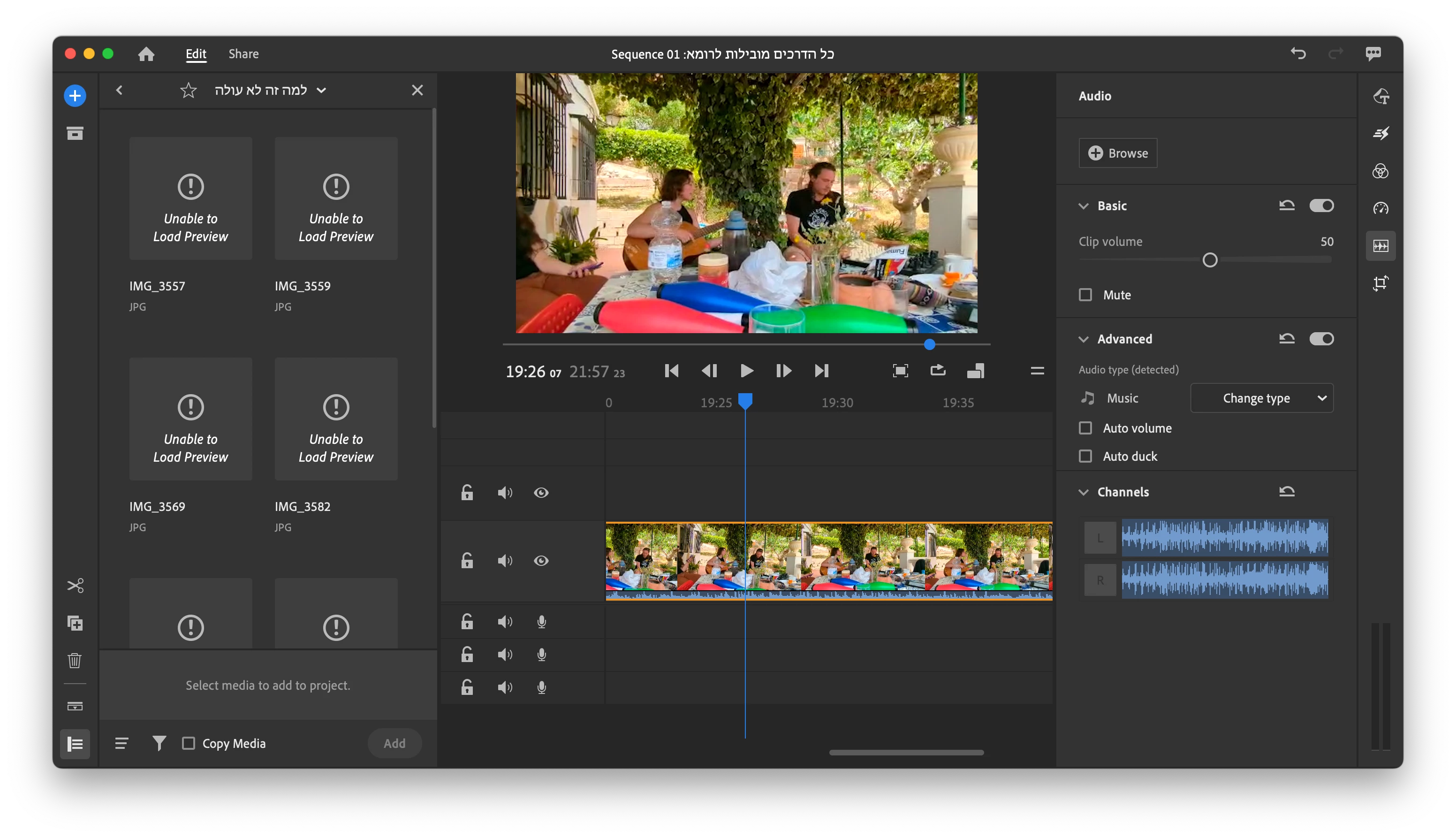Enable the Mute checkbox
The width and height of the screenshot is (1456, 838).
(1085, 295)
